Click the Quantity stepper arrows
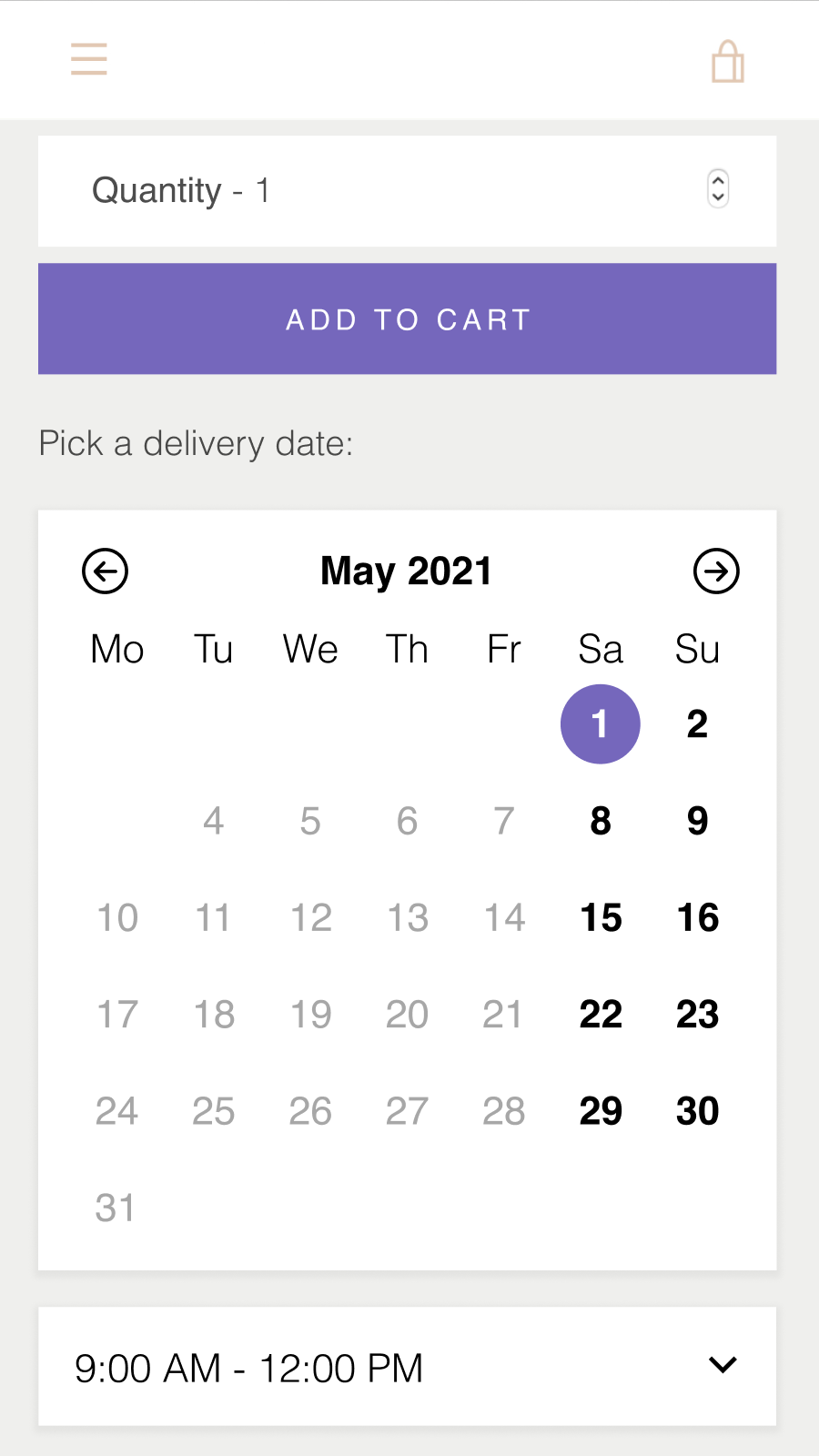This screenshot has height=1456, width=819. click(x=718, y=189)
